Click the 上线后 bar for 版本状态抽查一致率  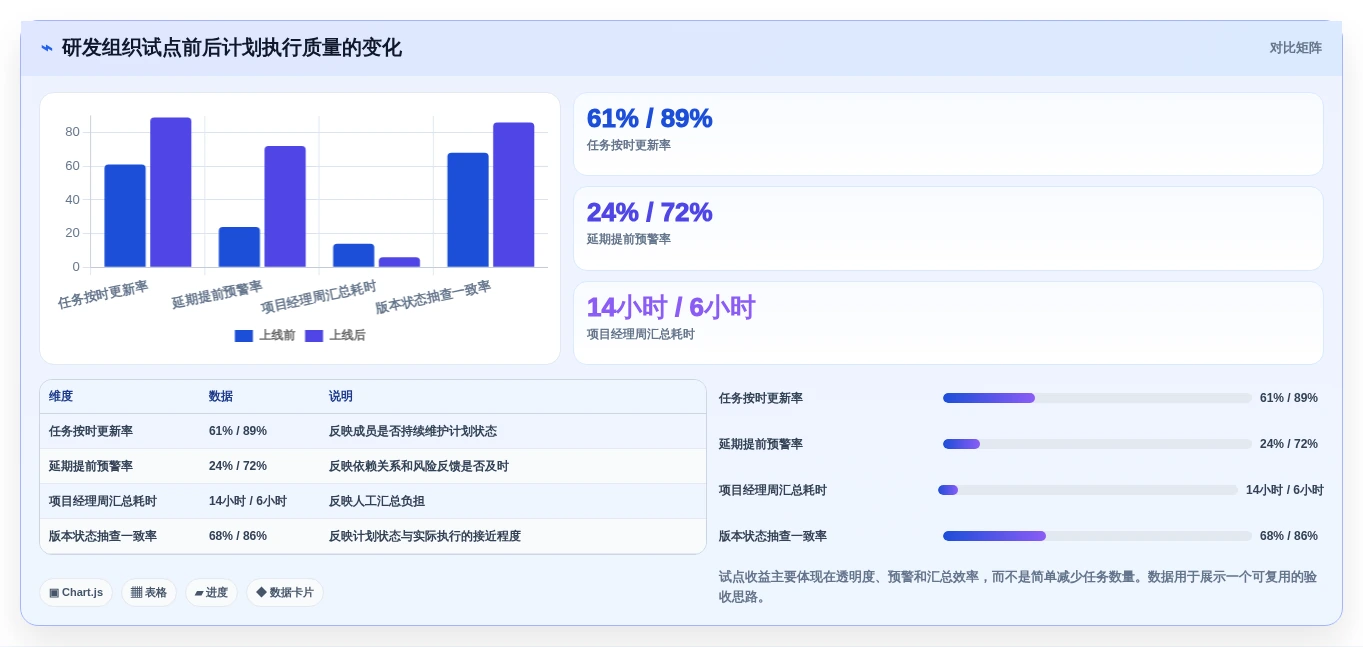(x=514, y=195)
